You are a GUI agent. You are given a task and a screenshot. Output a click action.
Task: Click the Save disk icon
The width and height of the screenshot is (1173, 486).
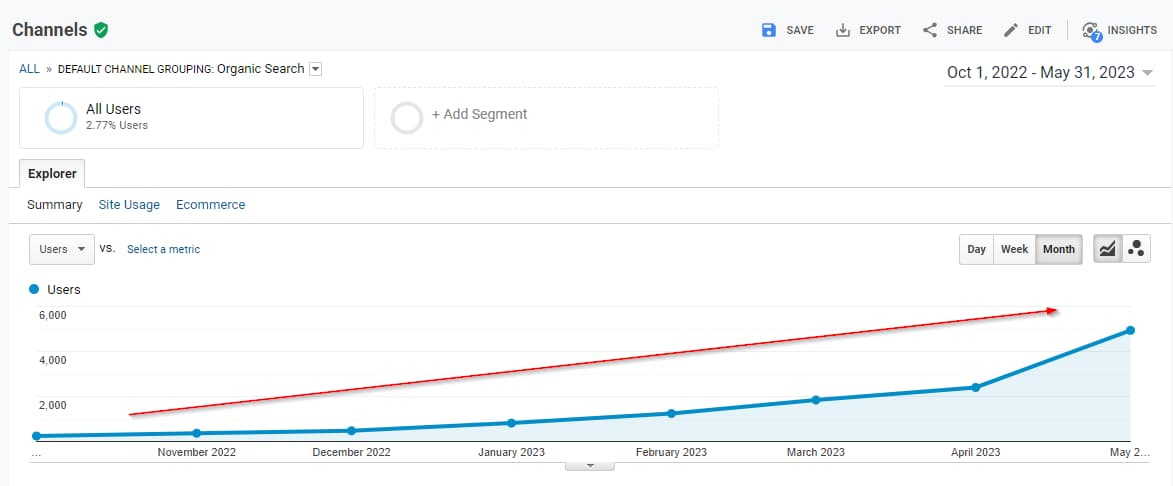(769, 30)
